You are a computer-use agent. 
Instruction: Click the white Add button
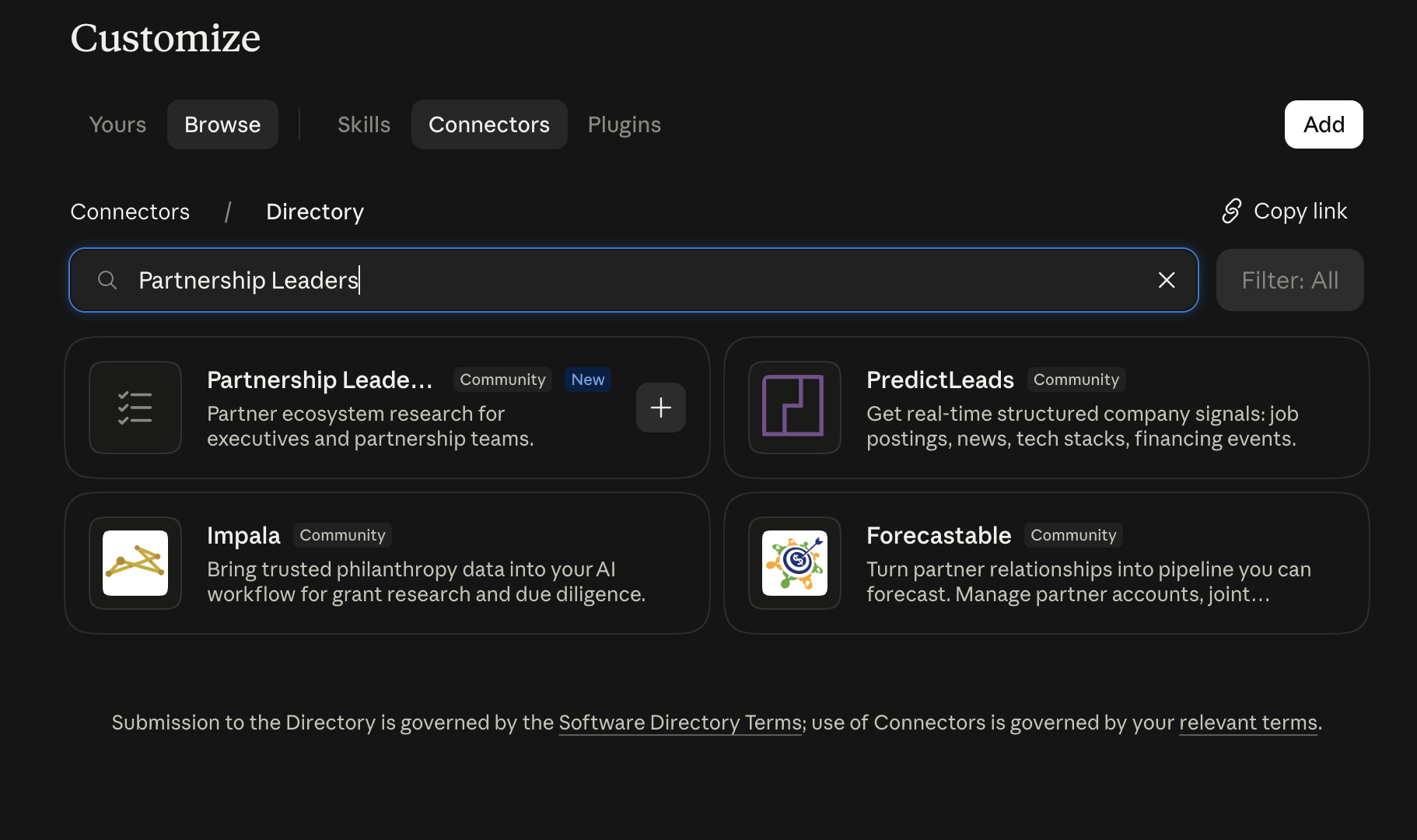click(1324, 124)
